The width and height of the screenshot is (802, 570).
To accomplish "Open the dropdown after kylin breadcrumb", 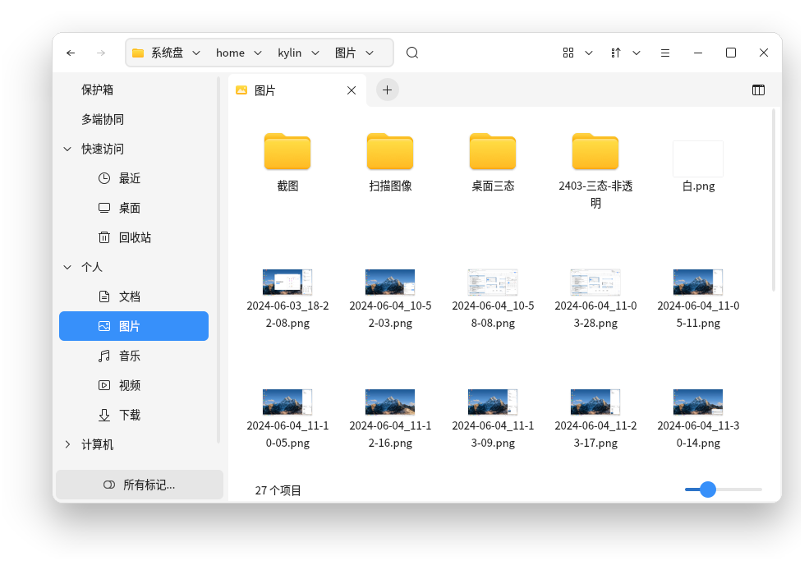I will tap(315, 53).
